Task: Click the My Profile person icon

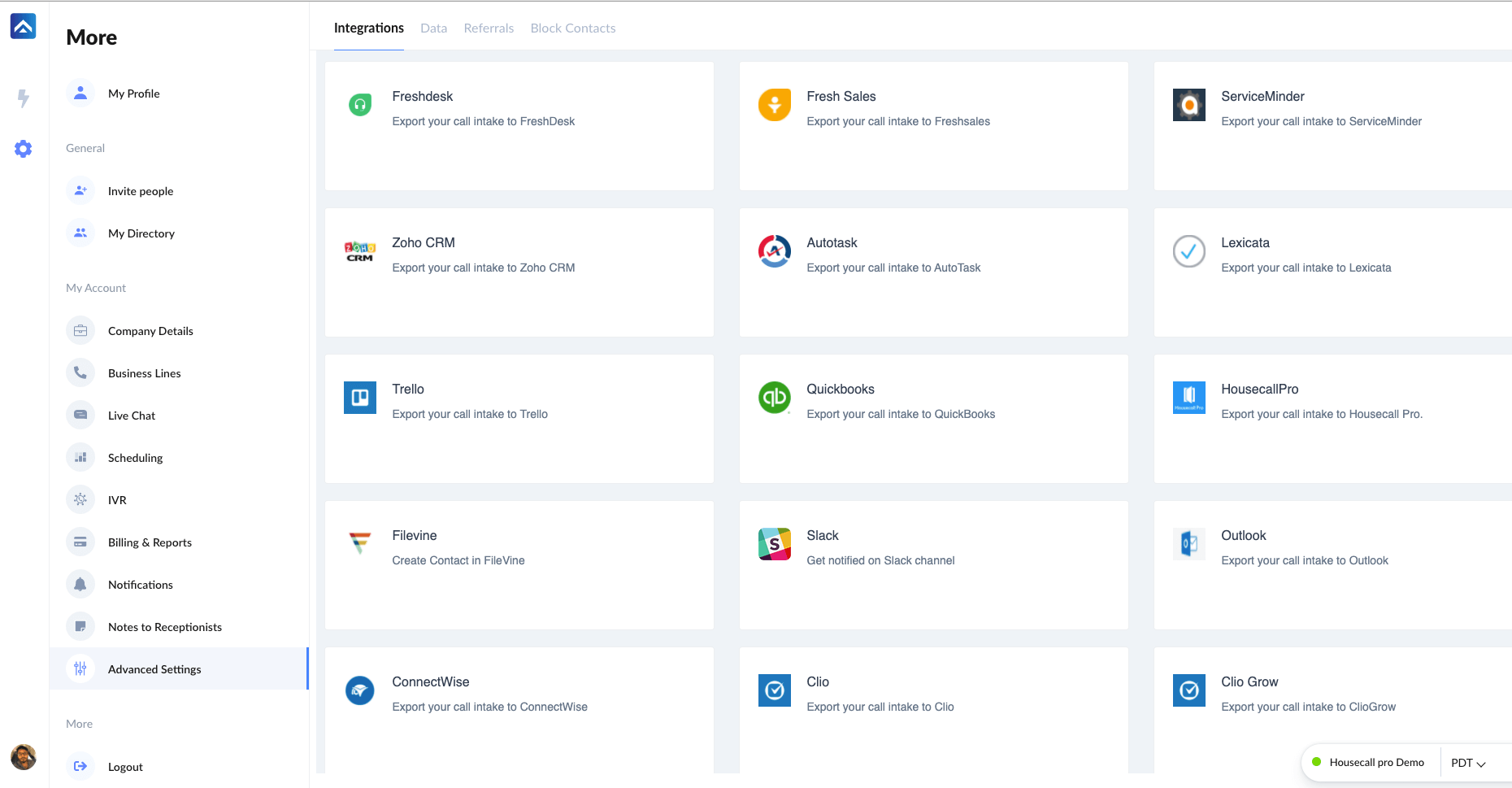Action: tap(80, 94)
